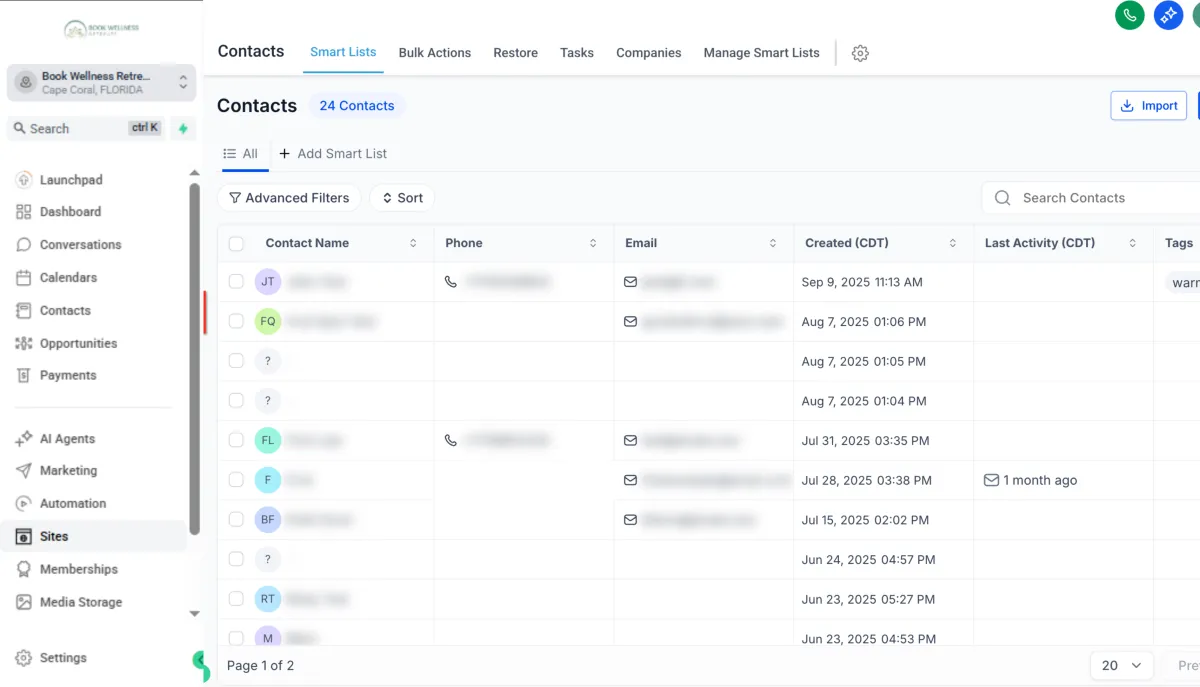This screenshot has width=1200, height=687.
Task: Click phone icon in FL contact row
Action: click(451, 440)
